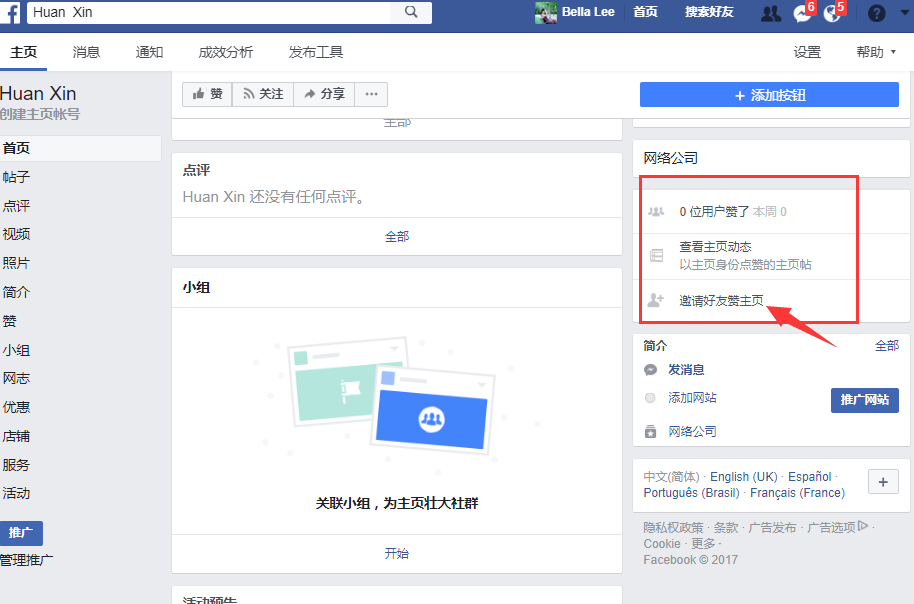Click the 推广网站 button
Screen dimensions: 914x604
[864, 400]
